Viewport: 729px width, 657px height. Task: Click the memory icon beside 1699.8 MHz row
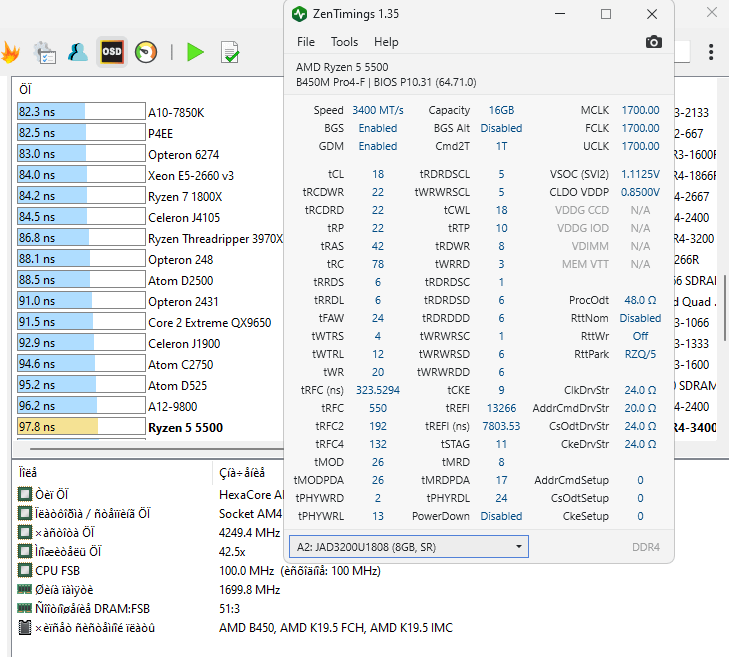[25, 589]
